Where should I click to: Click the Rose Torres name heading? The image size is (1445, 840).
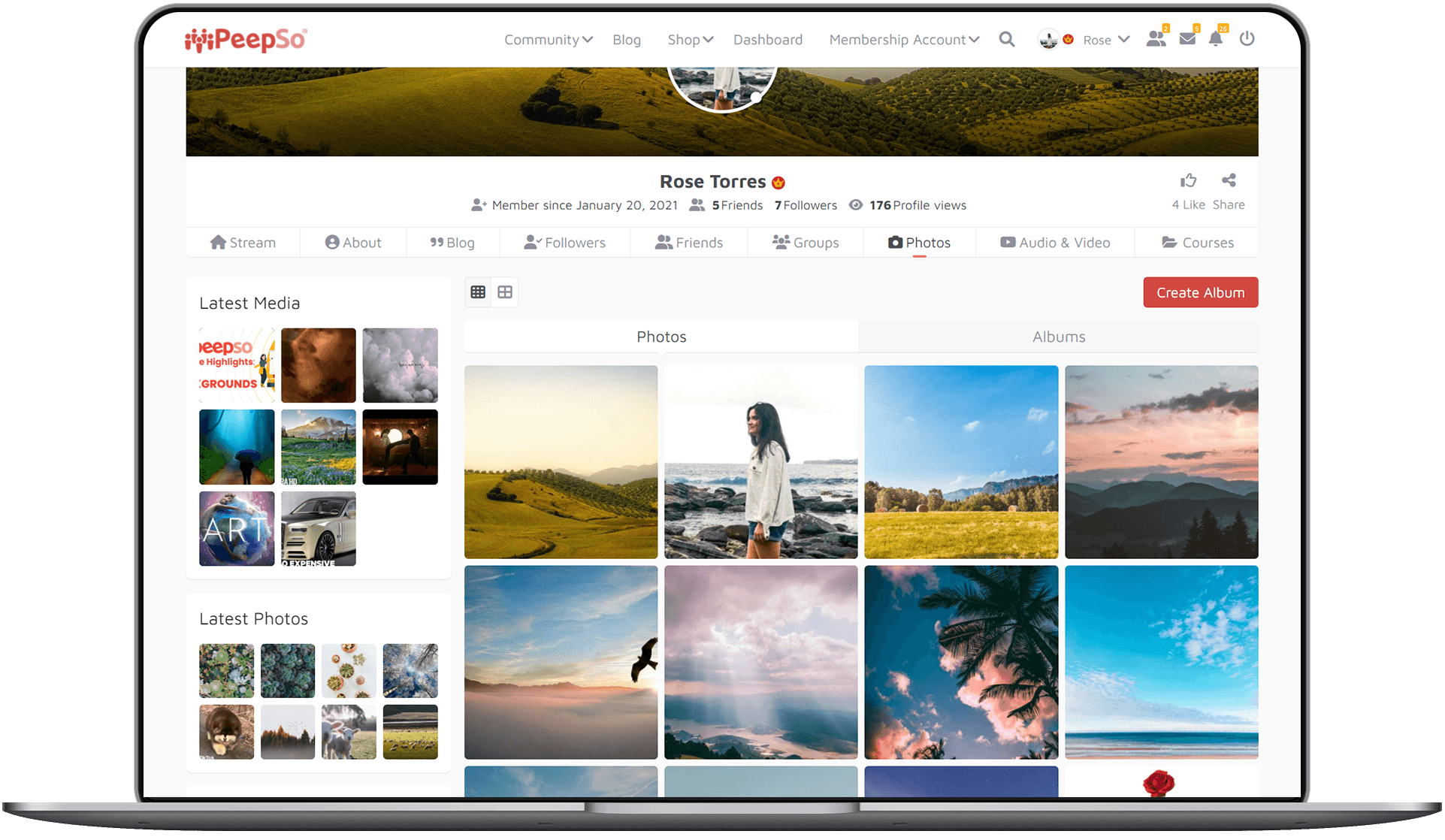712,182
